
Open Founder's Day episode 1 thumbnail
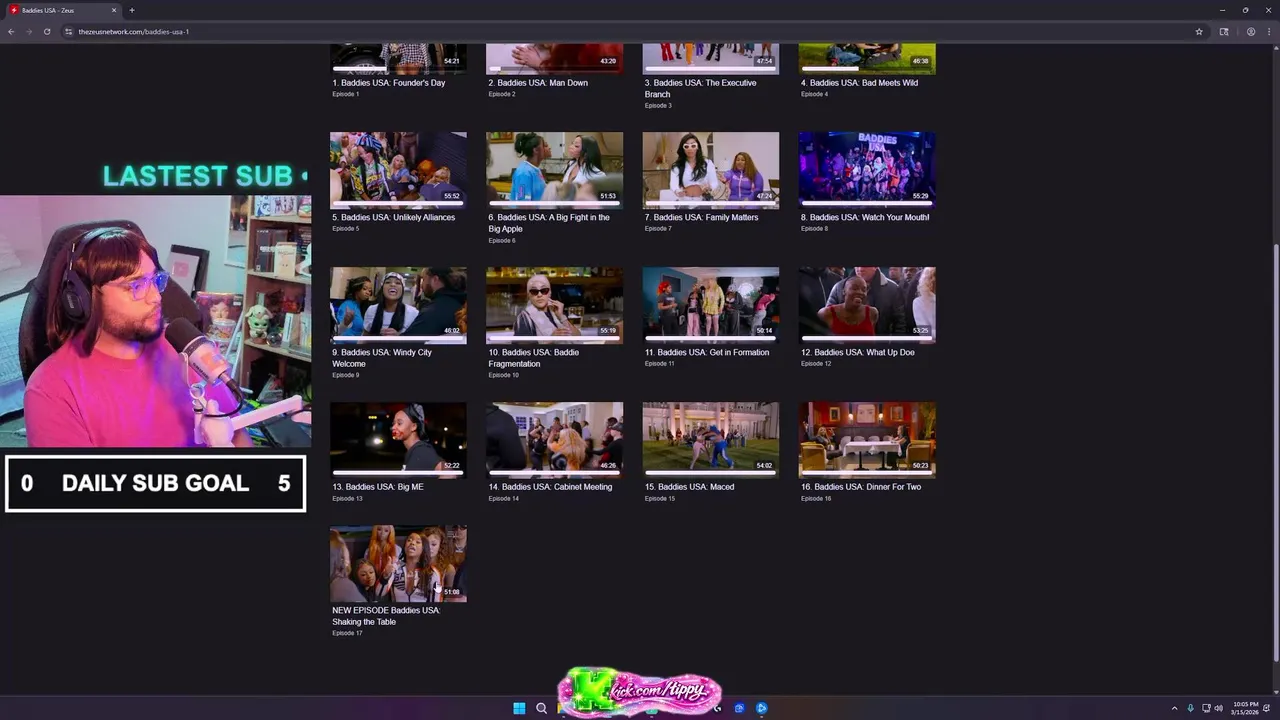[x=398, y=58]
